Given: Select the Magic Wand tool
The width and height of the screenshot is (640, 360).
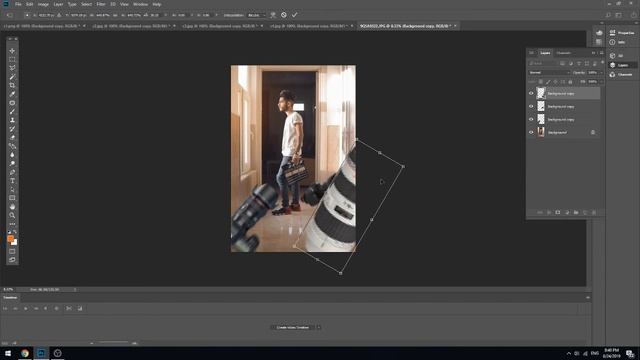Looking at the screenshot, I should (12, 77).
